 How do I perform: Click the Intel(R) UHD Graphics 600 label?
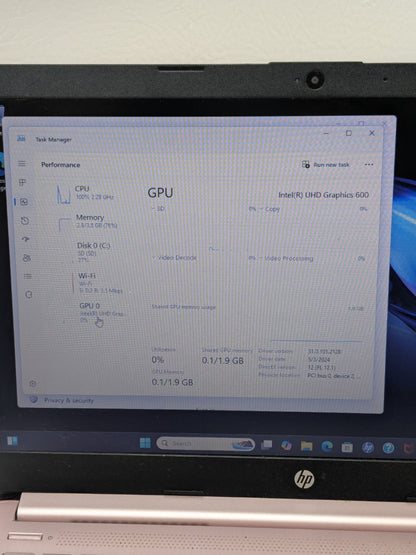(x=324, y=195)
